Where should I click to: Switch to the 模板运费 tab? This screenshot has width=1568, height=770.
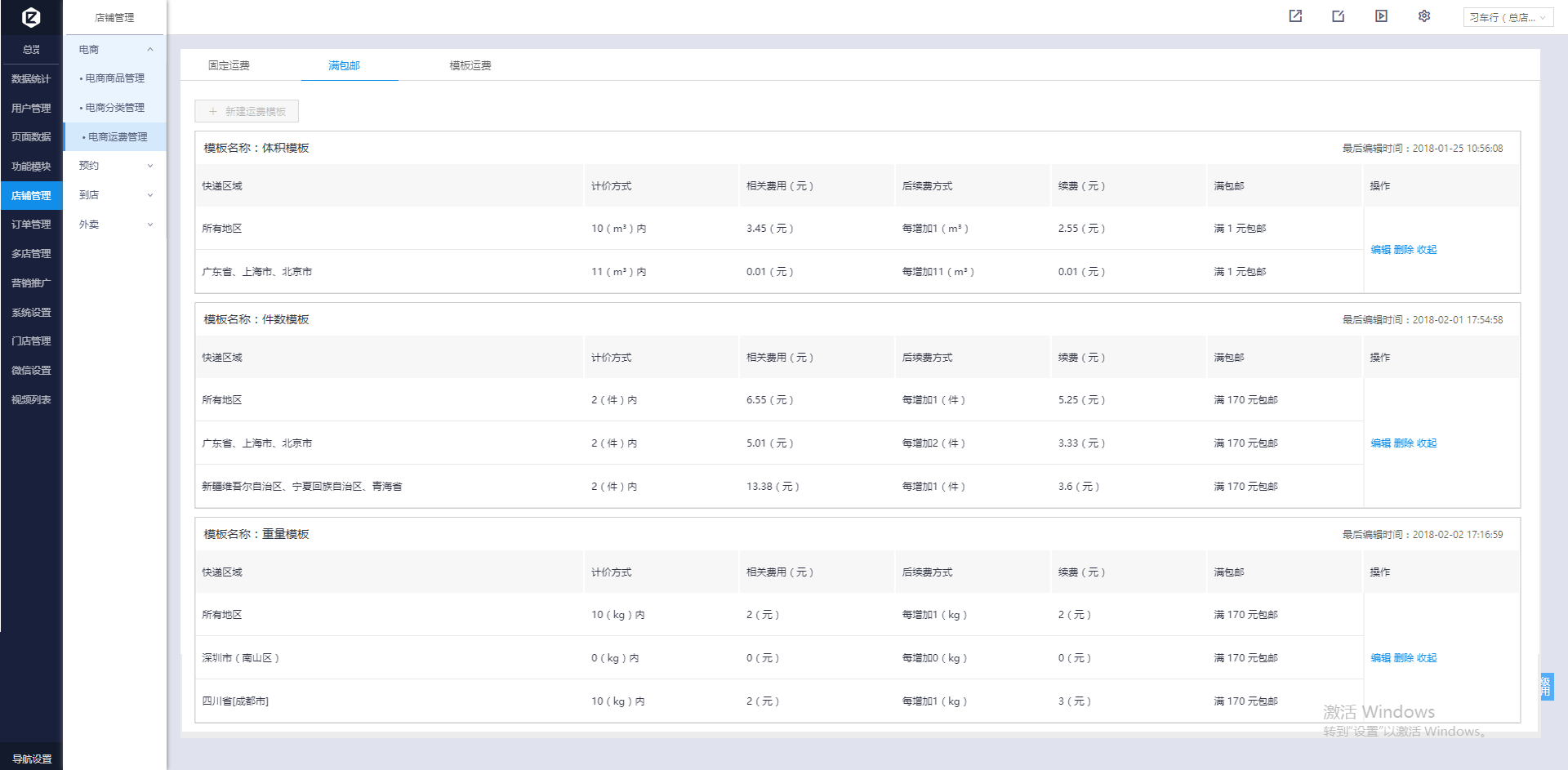[470, 65]
